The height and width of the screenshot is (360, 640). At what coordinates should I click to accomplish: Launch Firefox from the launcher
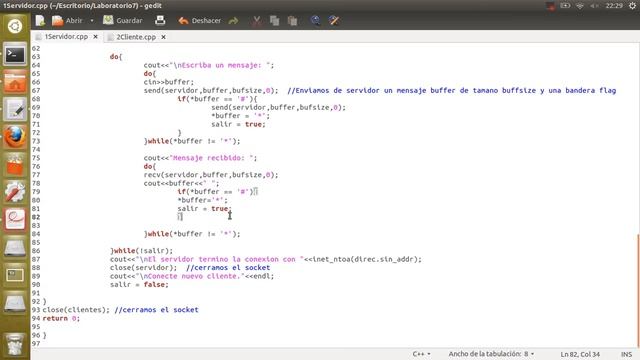15,137
